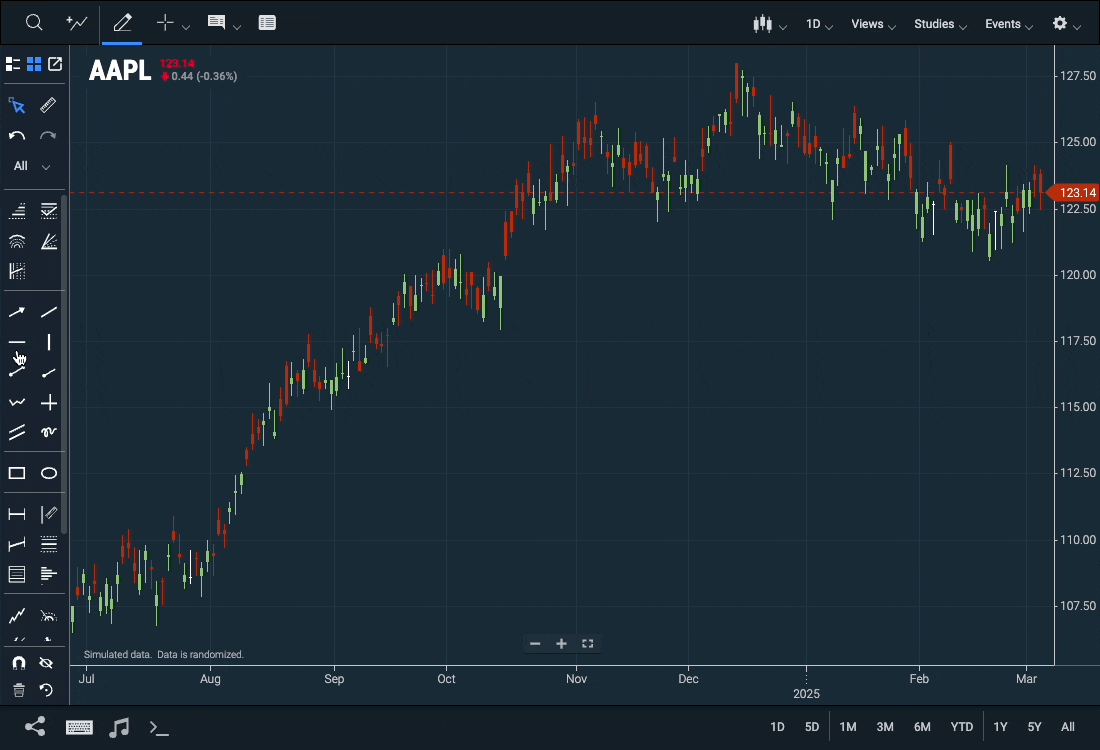Viewport: 1100px width, 750px height.
Task: Select the continuous zigzag line tool
Action: coord(17,402)
